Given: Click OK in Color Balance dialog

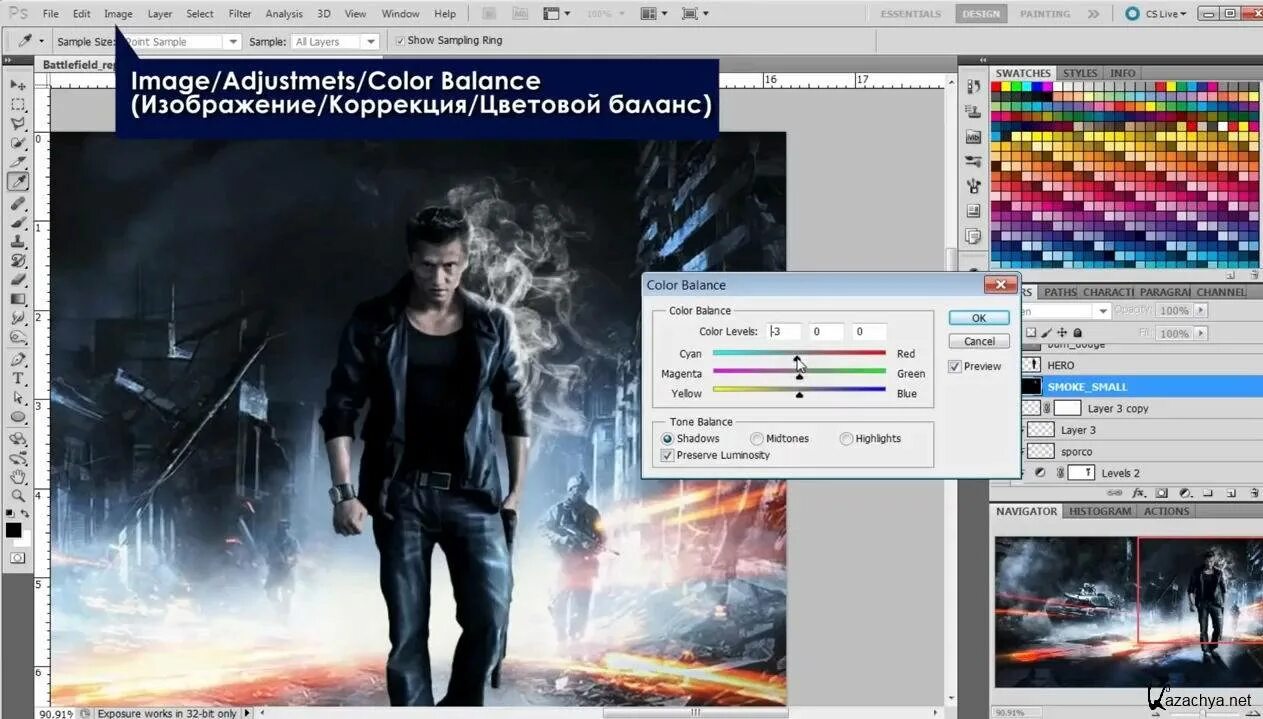Looking at the screenshot, I should pos(978,318).
